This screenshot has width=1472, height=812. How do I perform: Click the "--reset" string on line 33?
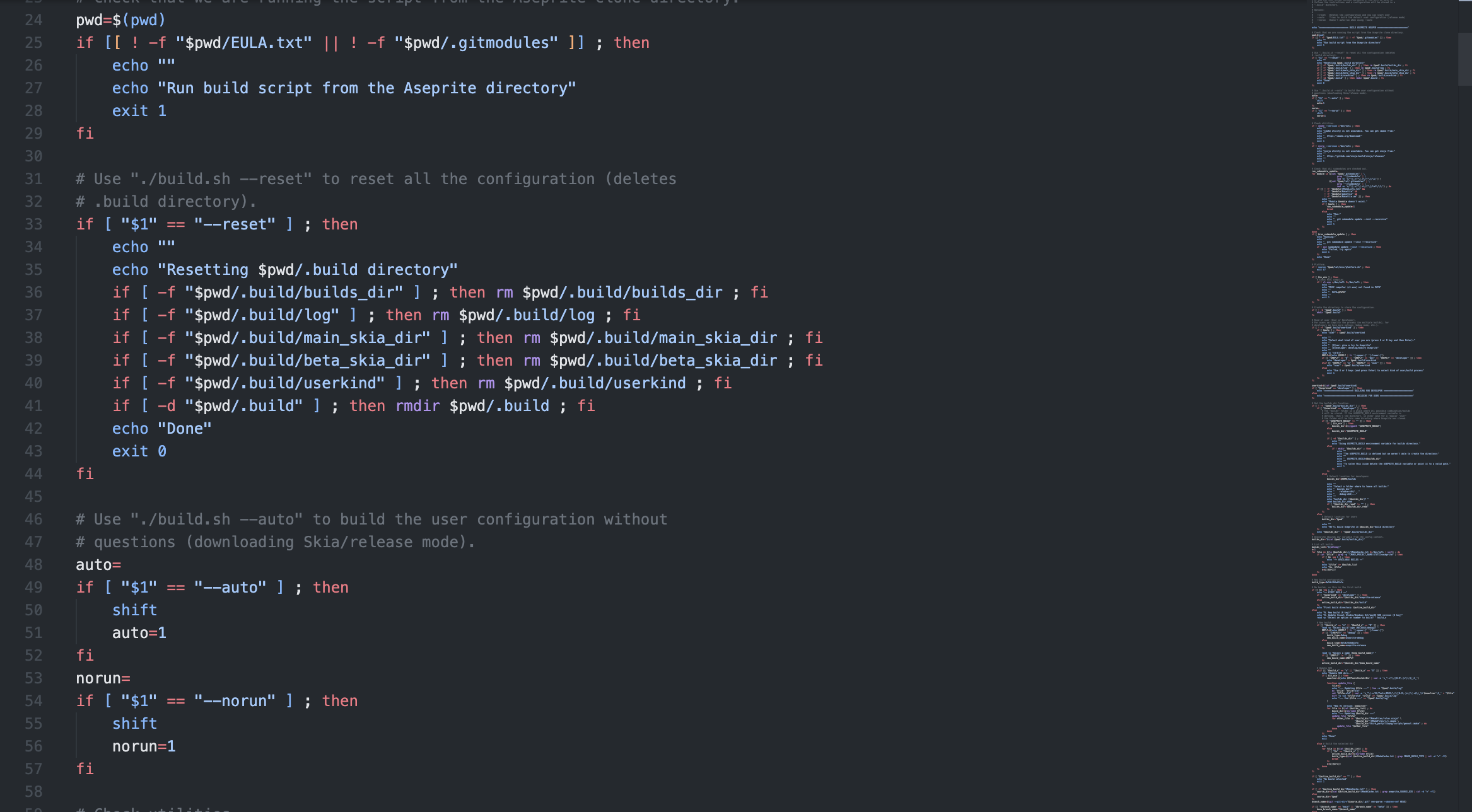click(235, 224)
